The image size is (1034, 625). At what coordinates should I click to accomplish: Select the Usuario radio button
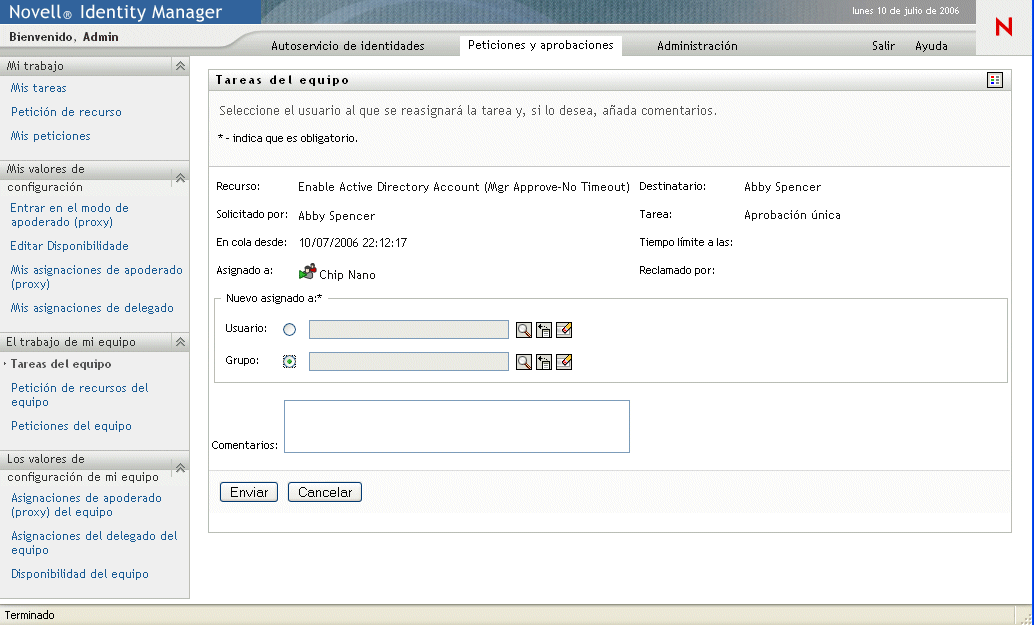click(289, 330)
